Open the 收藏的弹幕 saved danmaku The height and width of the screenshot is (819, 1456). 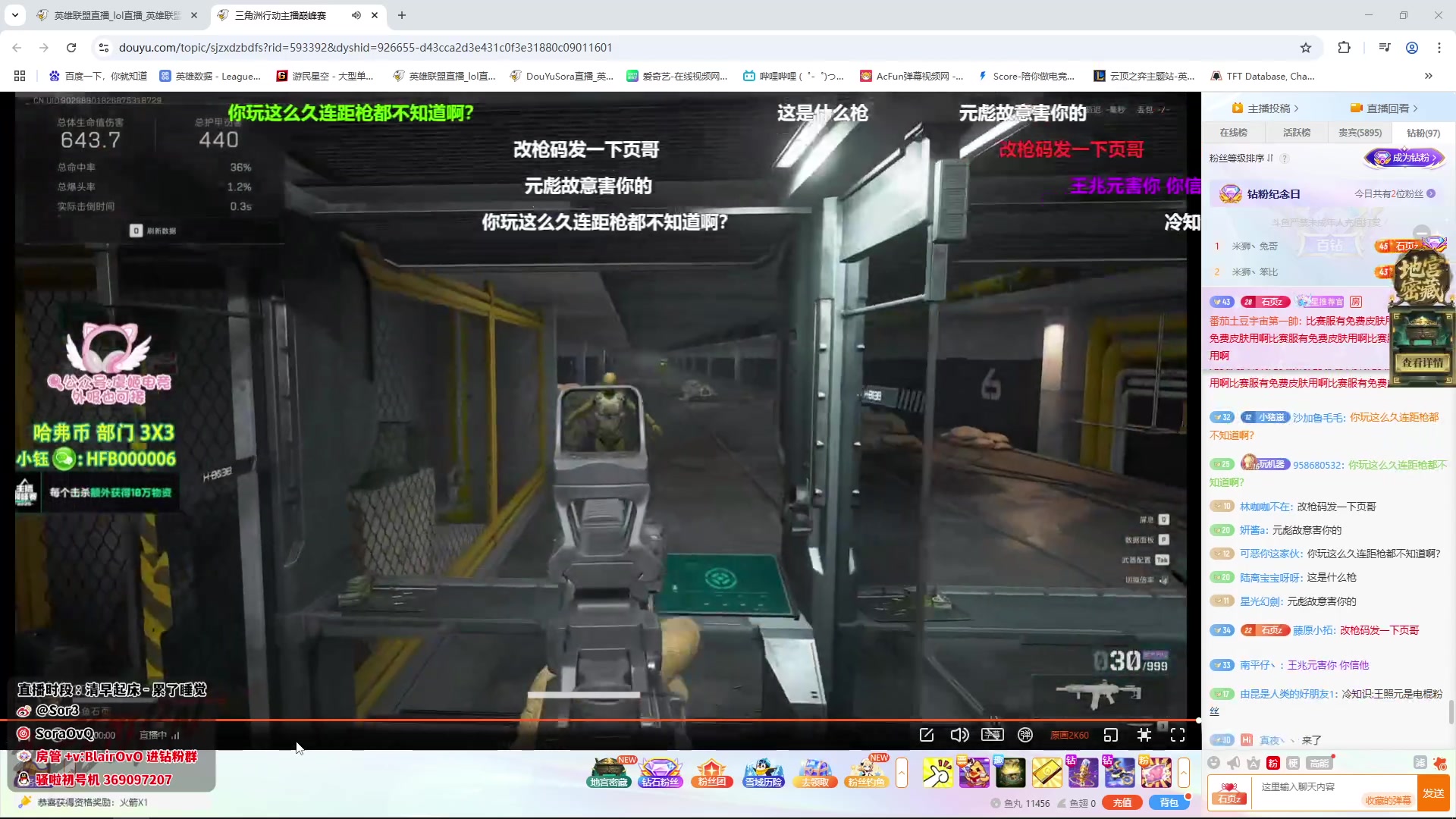[1388, 801]
